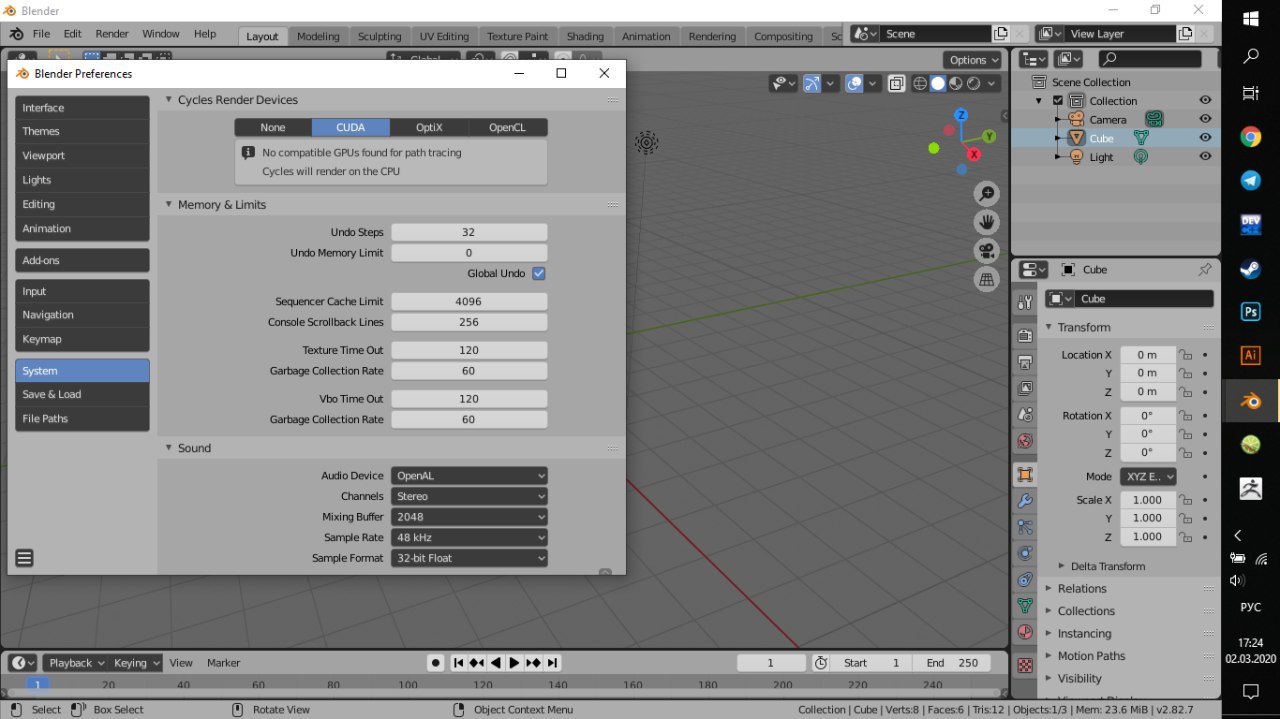Open the Output properties tab
Viewport: 1280px width, 719px height.
(x=1025, y=362)
